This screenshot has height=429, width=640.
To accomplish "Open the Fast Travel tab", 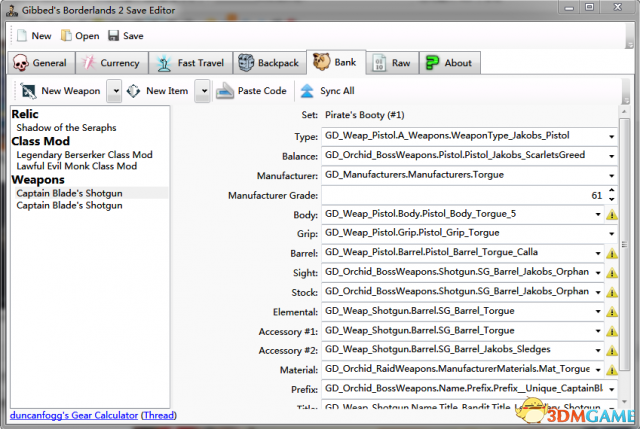I will [x=191, y=63].
